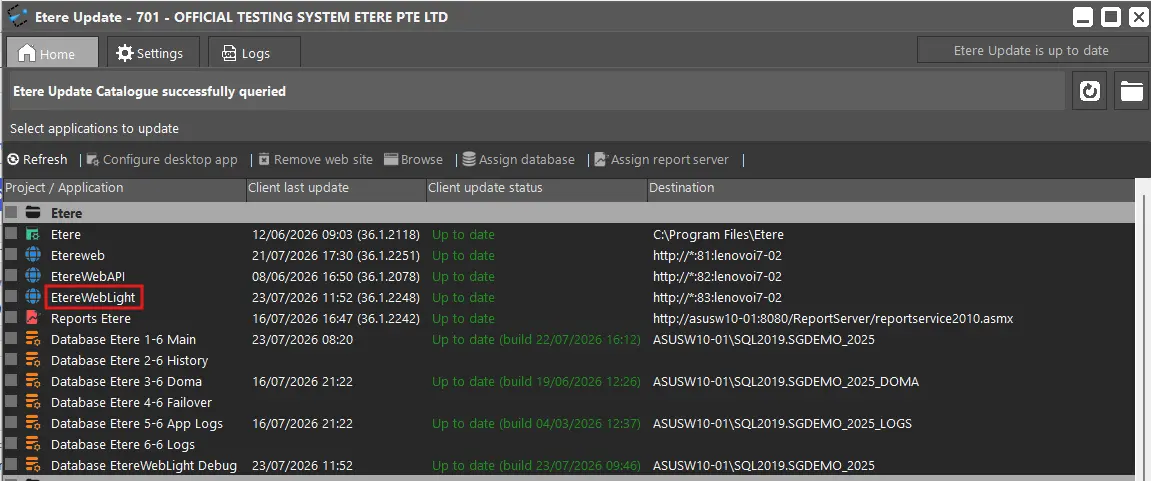
Task: Click the Reports Etere chart icon
Action: pos(32,319)
